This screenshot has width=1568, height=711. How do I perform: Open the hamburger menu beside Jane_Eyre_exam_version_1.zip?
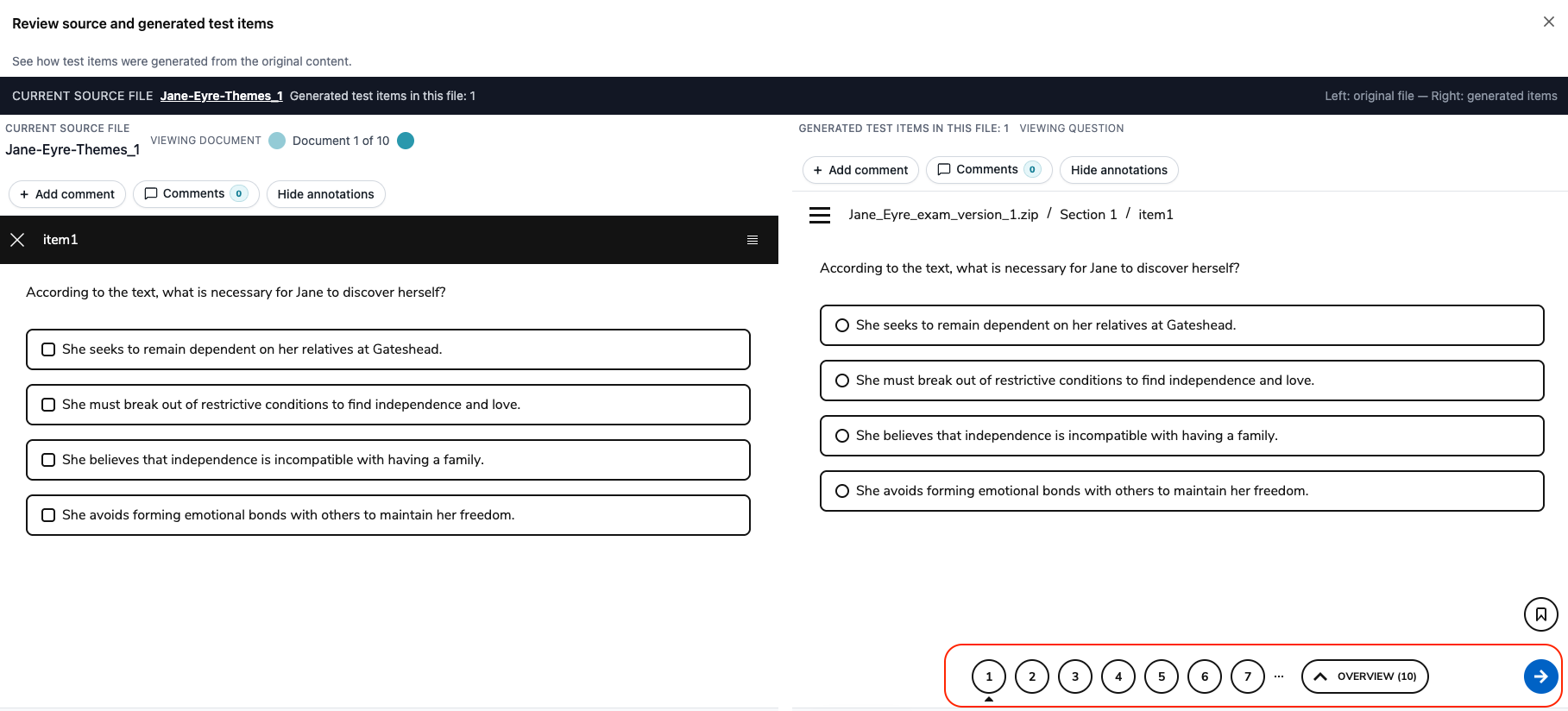(x=820, y=215)
